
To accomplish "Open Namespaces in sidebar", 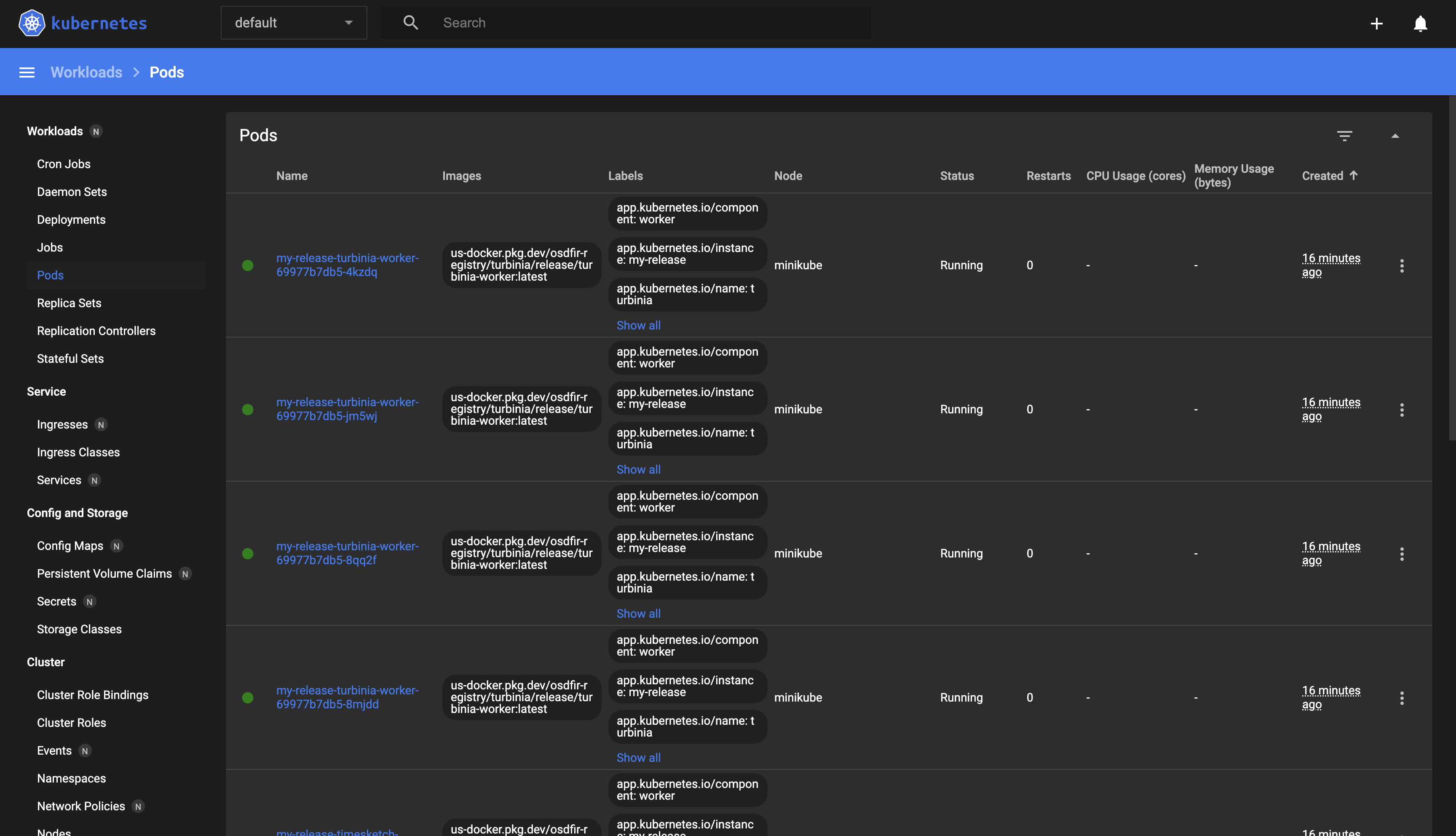I will [72, 779].
